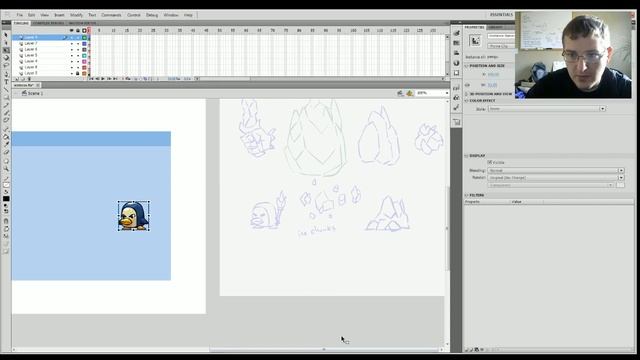Pick the 3D Rotation tool

[x=6, y=58]
